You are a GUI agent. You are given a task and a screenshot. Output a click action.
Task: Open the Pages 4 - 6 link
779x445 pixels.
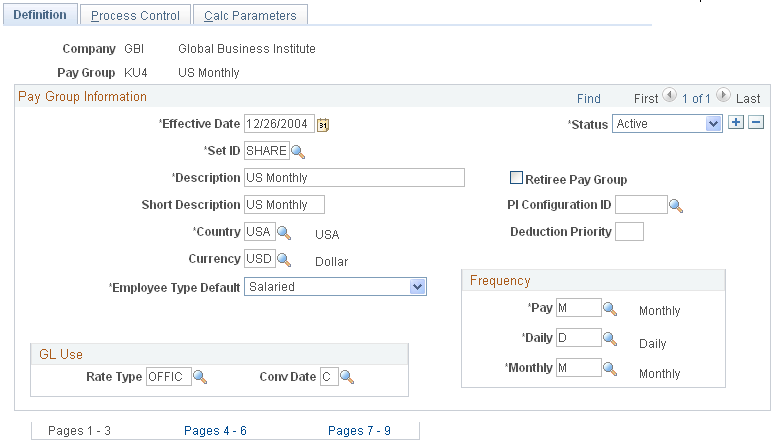(x=215, y=431)
